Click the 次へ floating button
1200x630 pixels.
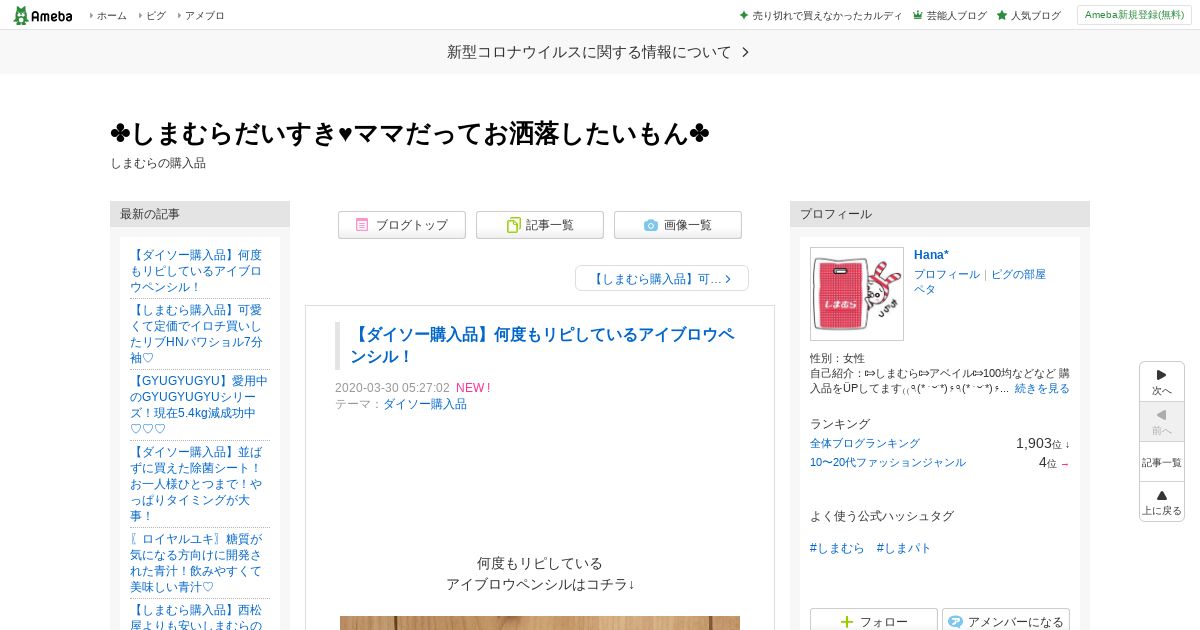tap(1162, 382)
